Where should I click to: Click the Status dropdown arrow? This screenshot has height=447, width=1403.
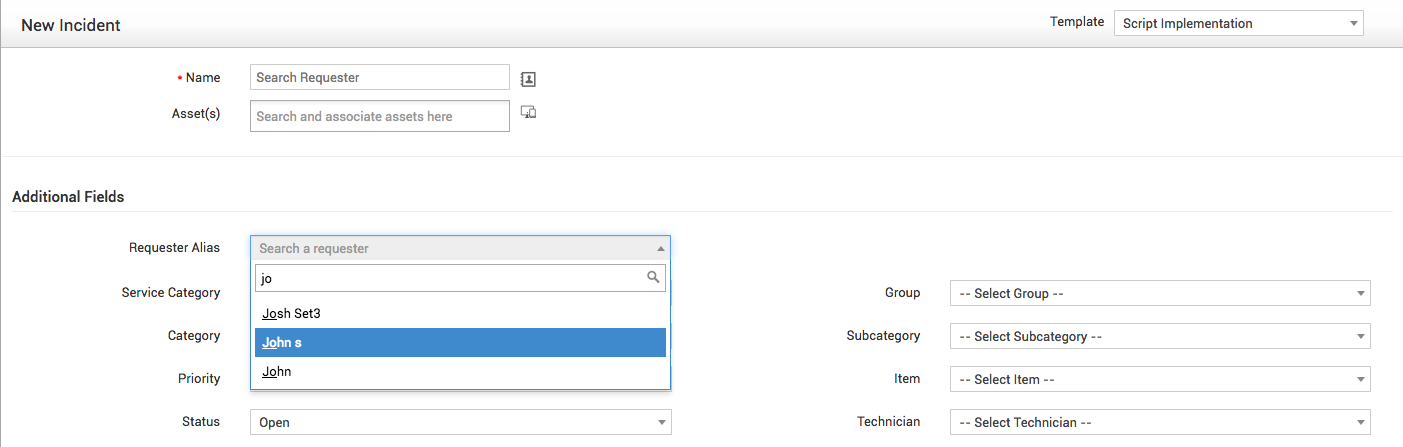[661, 422]
